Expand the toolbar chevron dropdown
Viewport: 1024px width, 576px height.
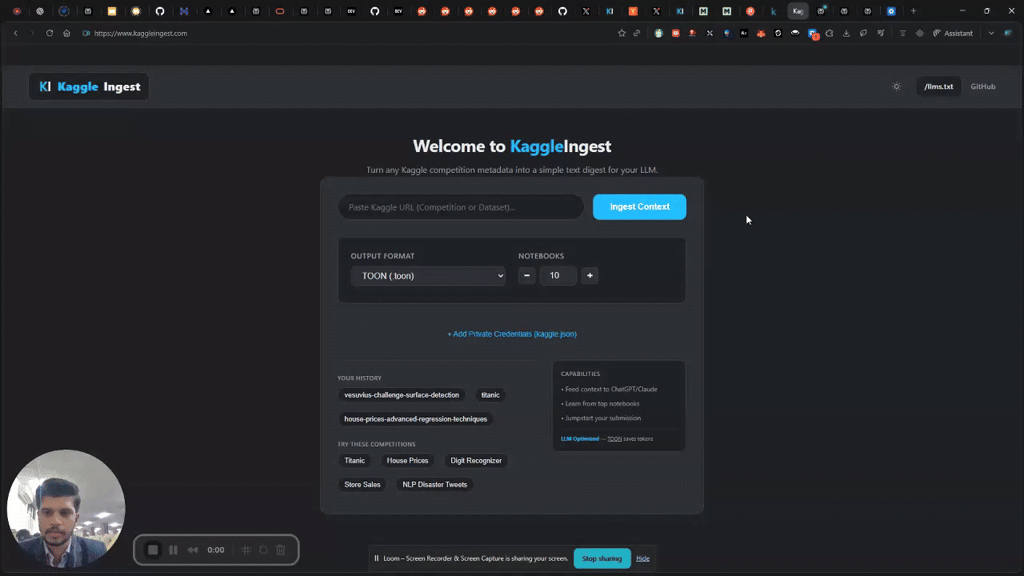coord(991,33)
